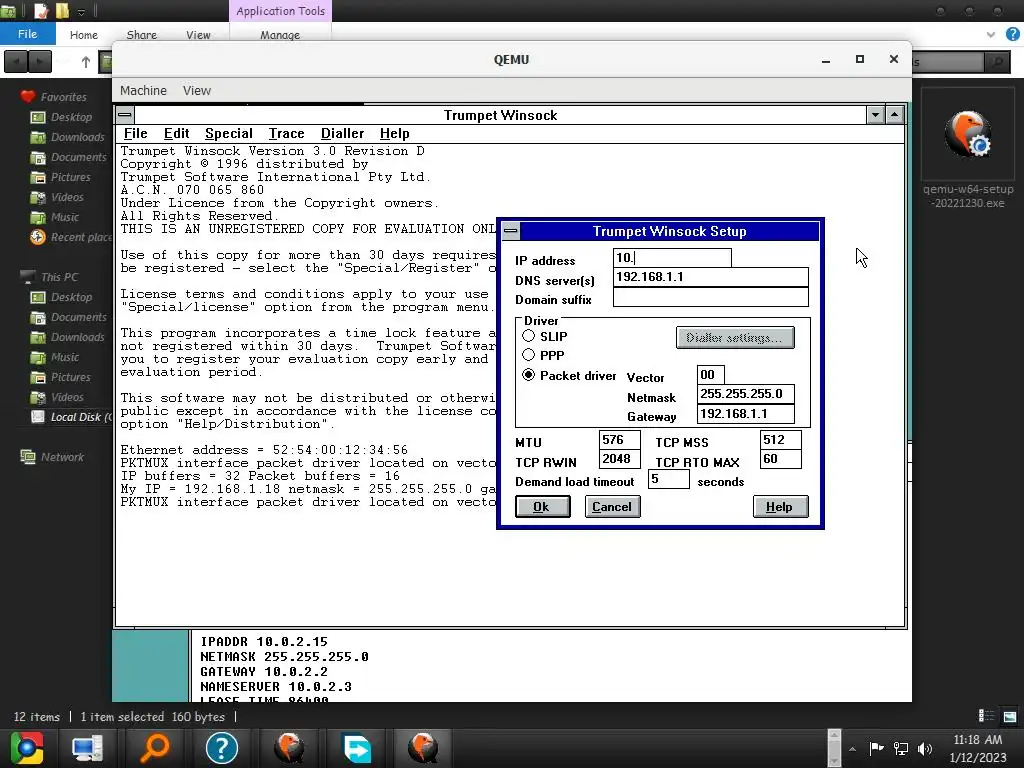
Task: Open Recent places in sidebar
Action: tap(71, 237)
